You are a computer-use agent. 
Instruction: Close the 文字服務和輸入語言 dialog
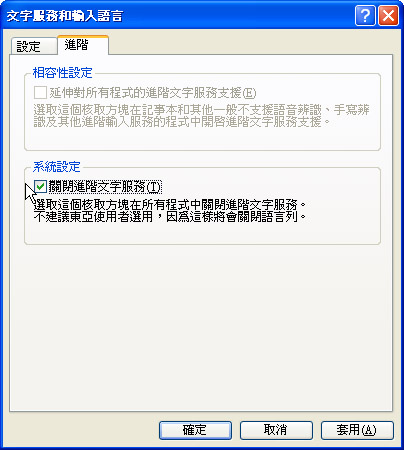coord(388,15)
